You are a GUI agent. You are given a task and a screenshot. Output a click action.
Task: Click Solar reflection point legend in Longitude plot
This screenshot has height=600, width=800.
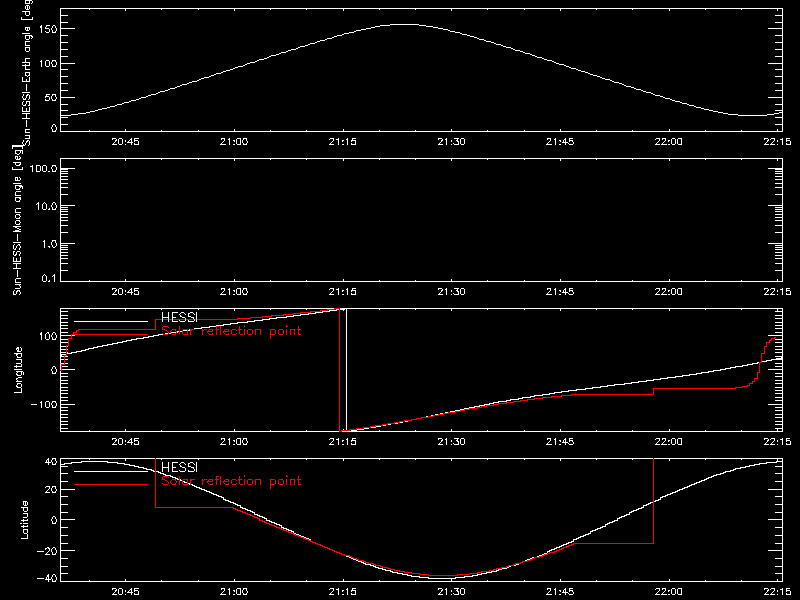[x=231, y=331]
